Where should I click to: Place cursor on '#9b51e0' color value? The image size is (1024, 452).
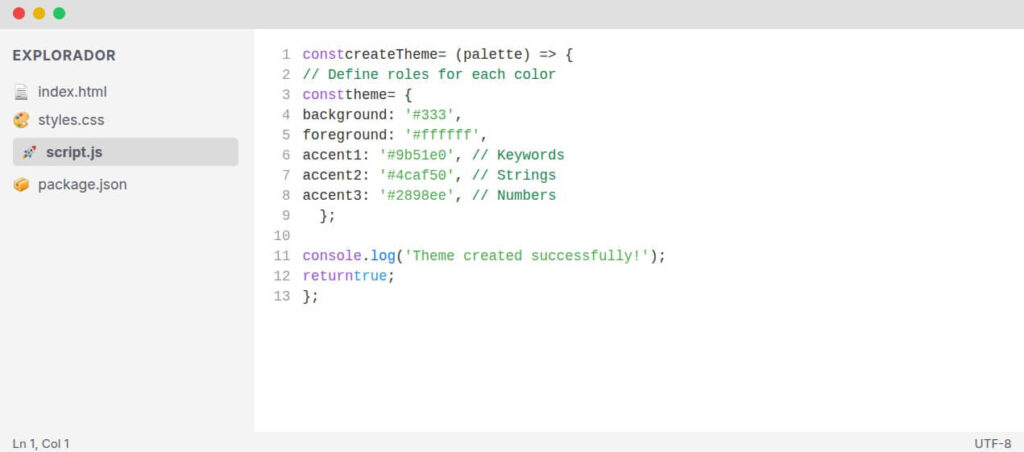[417, 155]
